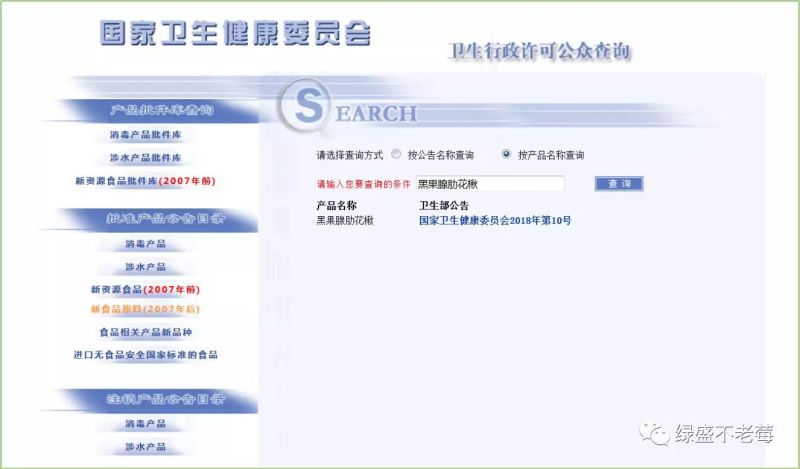Open 消毒产品 under 批准产品公告目录
This screenshot has width=800, height=469.
pyautogui.click(x=145, y=244)
